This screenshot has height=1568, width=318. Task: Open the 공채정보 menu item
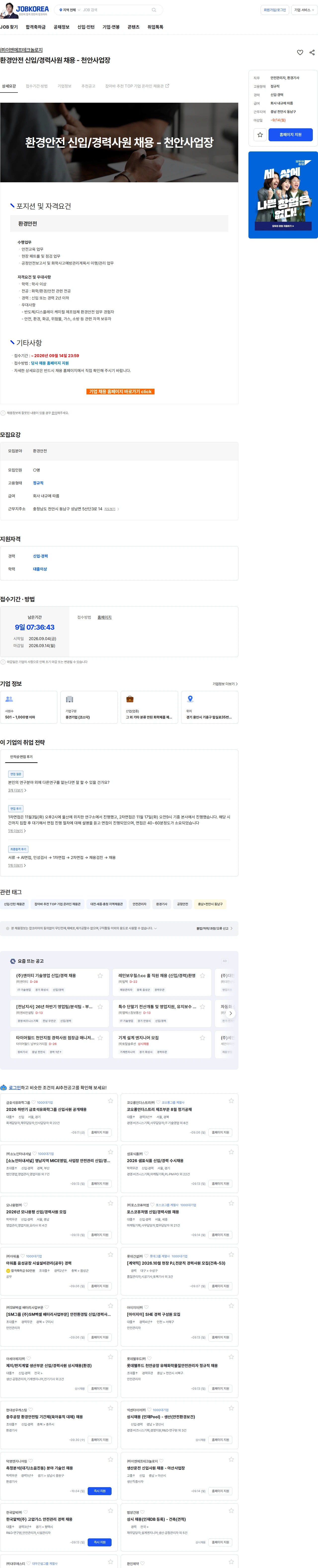pyautogui.click(x=61, y=27)
